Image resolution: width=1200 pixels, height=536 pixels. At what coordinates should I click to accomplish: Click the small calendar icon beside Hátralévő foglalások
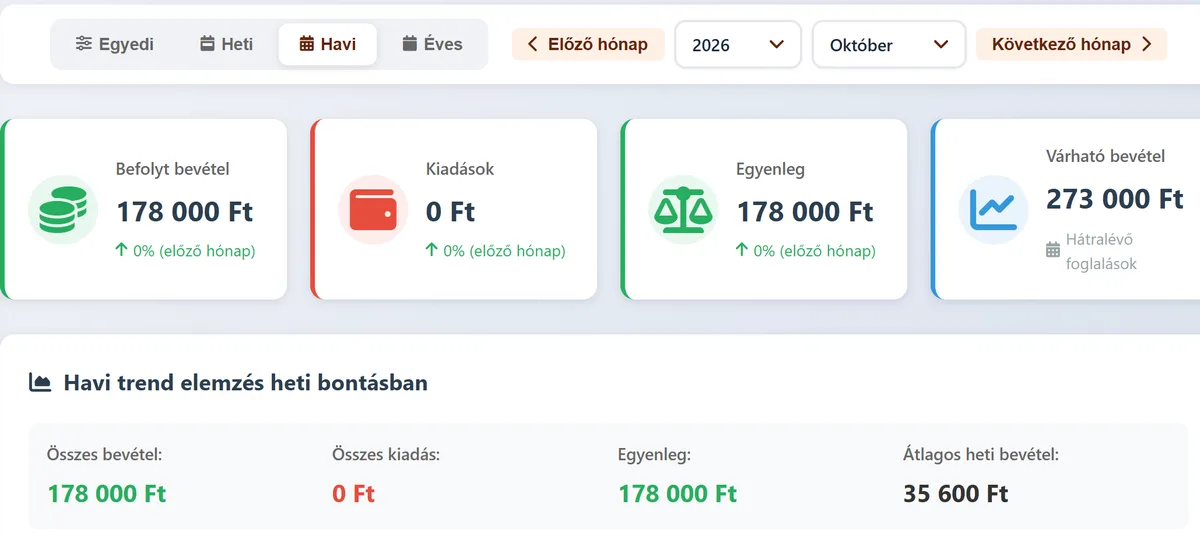point(1053,249)
